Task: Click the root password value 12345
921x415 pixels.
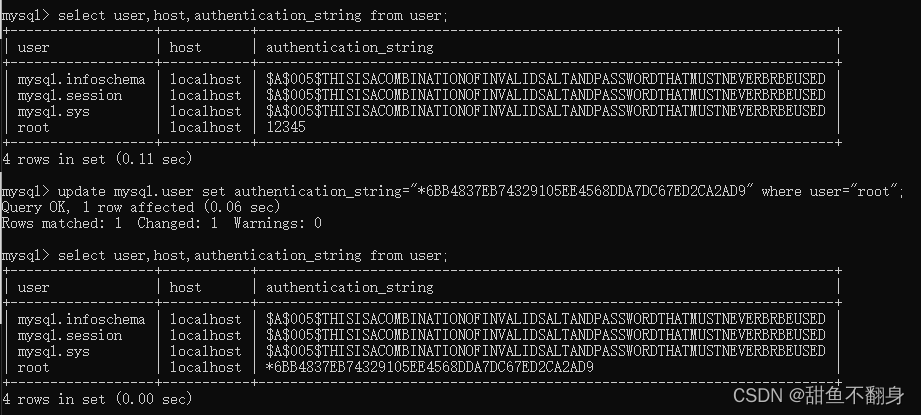Action: pyautogui.click(x=285, y=127)
